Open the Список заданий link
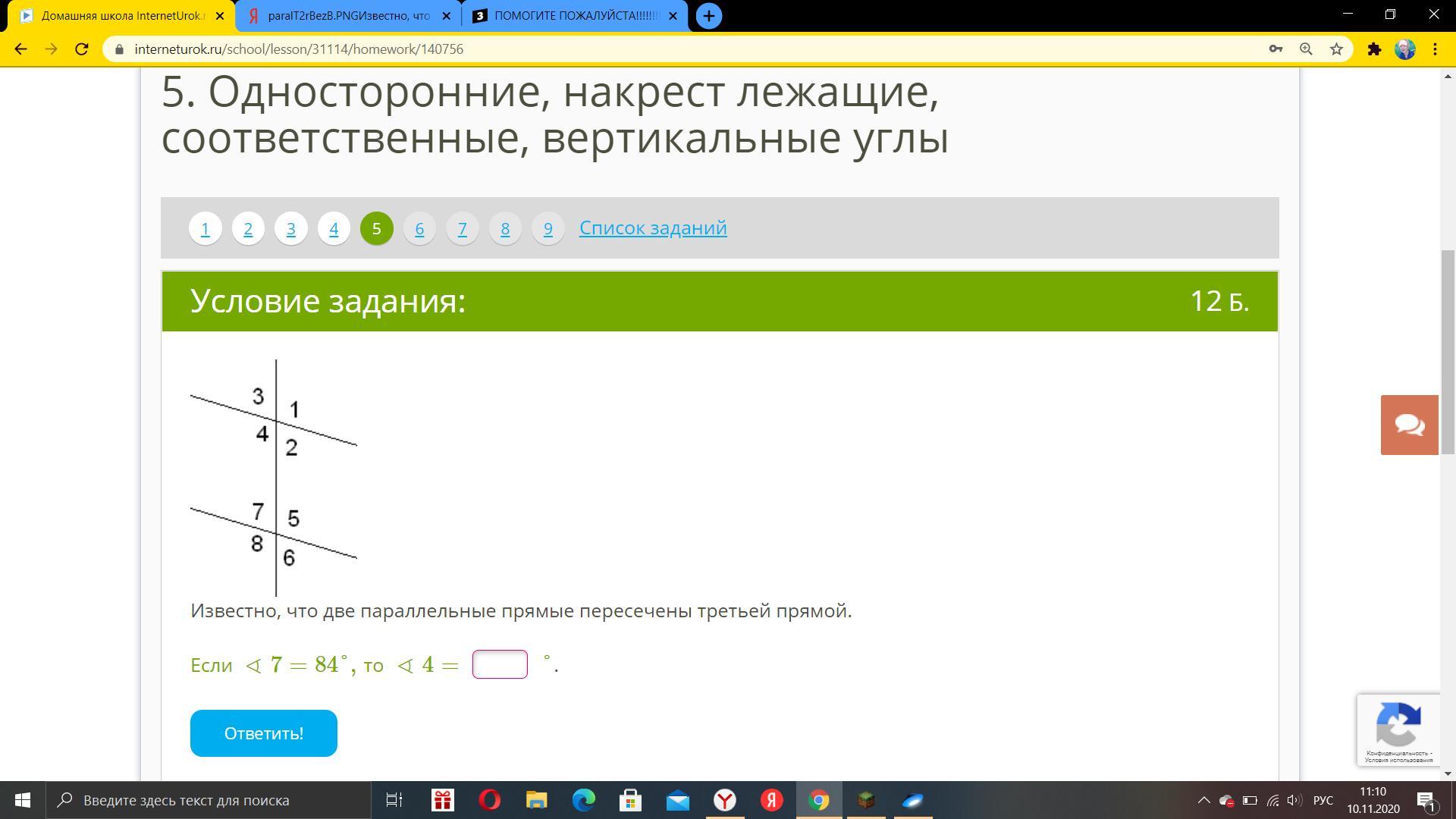The image size is (1456, 819). click(x=652, y=227)
